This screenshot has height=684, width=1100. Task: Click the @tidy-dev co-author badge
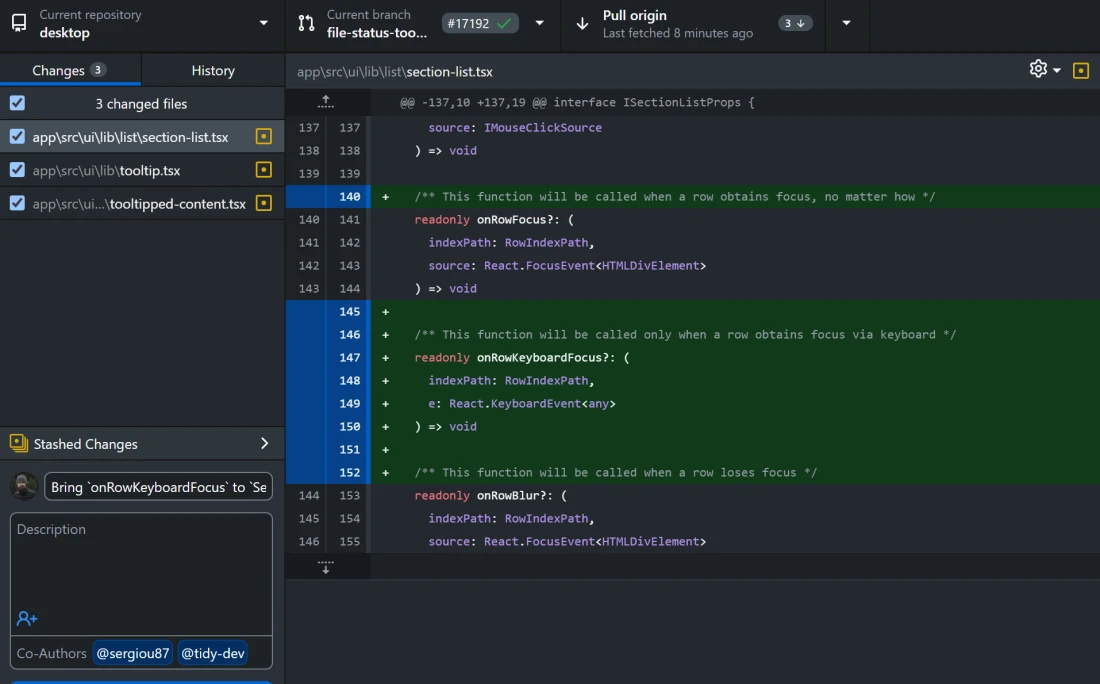coord(212,653)
